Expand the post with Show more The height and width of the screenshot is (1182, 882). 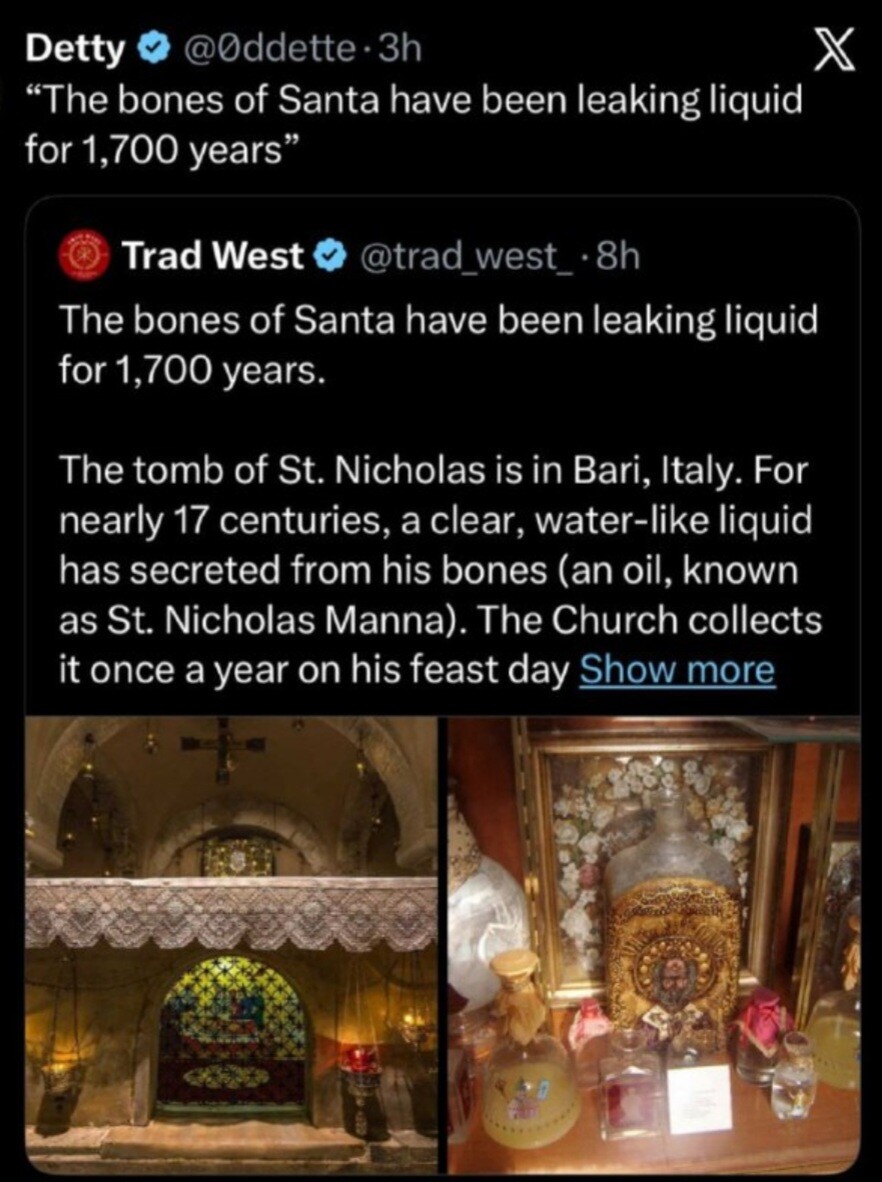click(677, 670)
